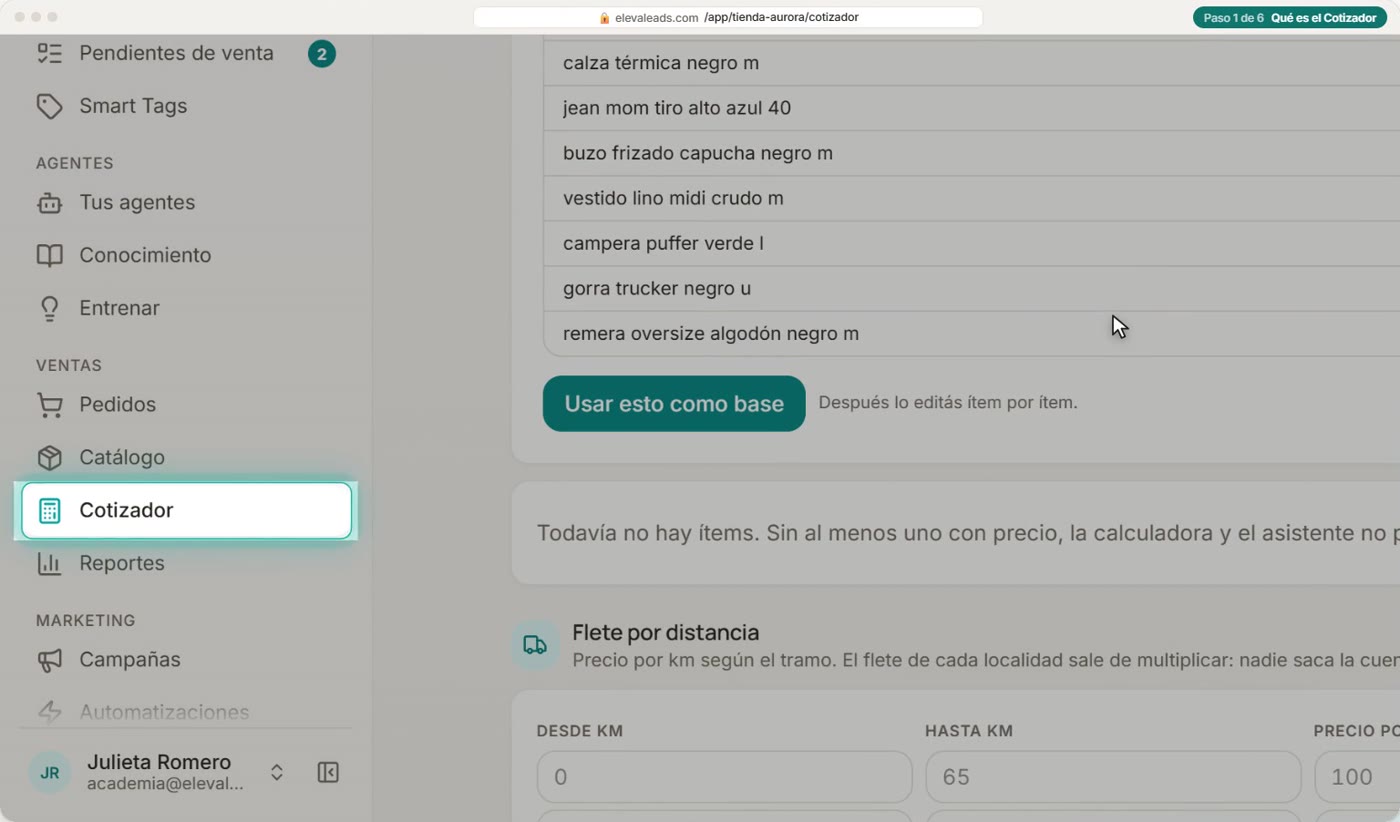Click the Desde km input field
This screenshot has height=822, width=1400.
point(725,777)
